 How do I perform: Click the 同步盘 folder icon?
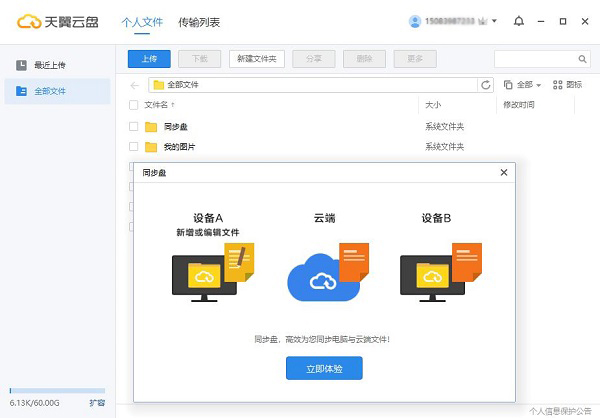(151, 127)
